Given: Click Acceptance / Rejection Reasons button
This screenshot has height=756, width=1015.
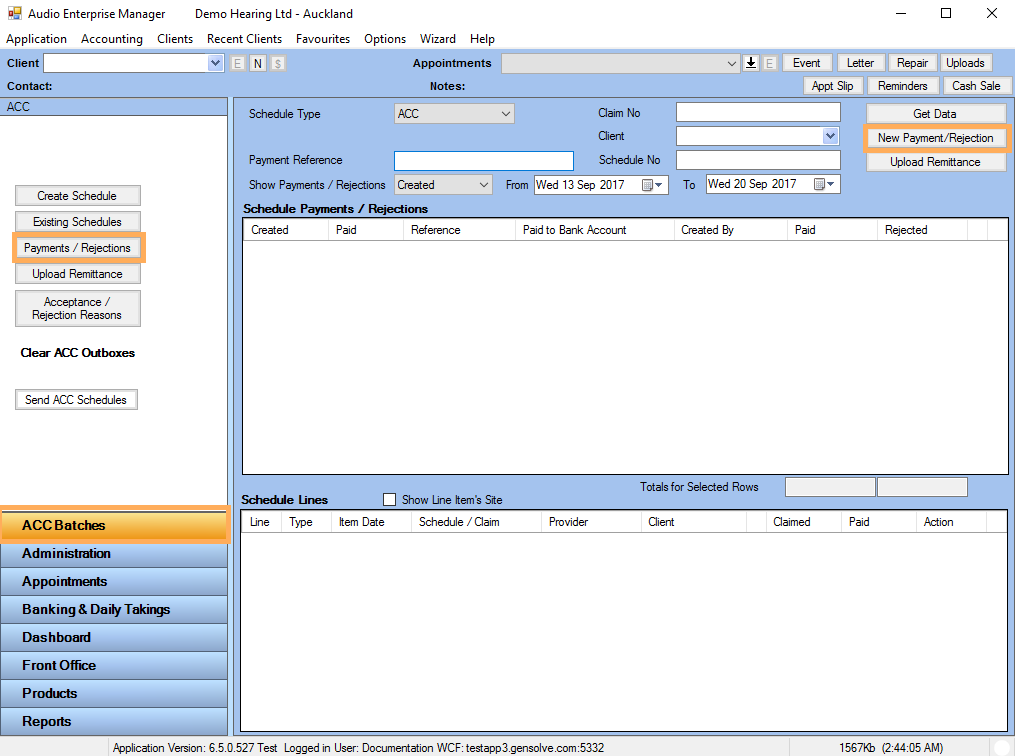Looking at the screenshot, I should 78,309.
